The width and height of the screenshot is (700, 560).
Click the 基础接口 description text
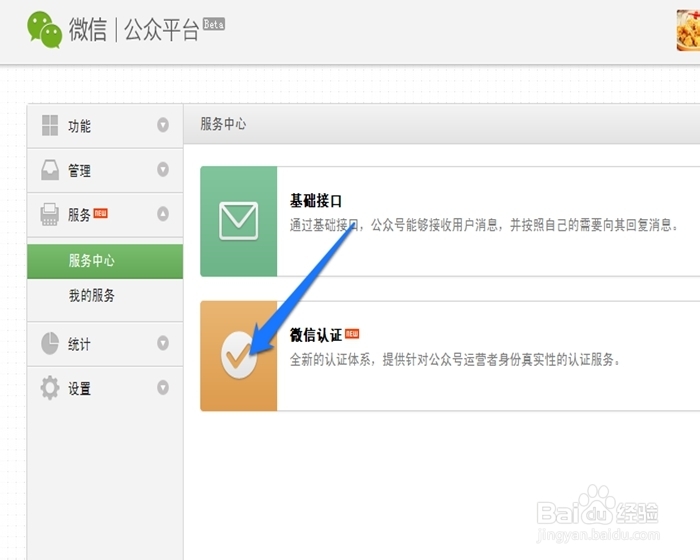(x=483, y=225)
